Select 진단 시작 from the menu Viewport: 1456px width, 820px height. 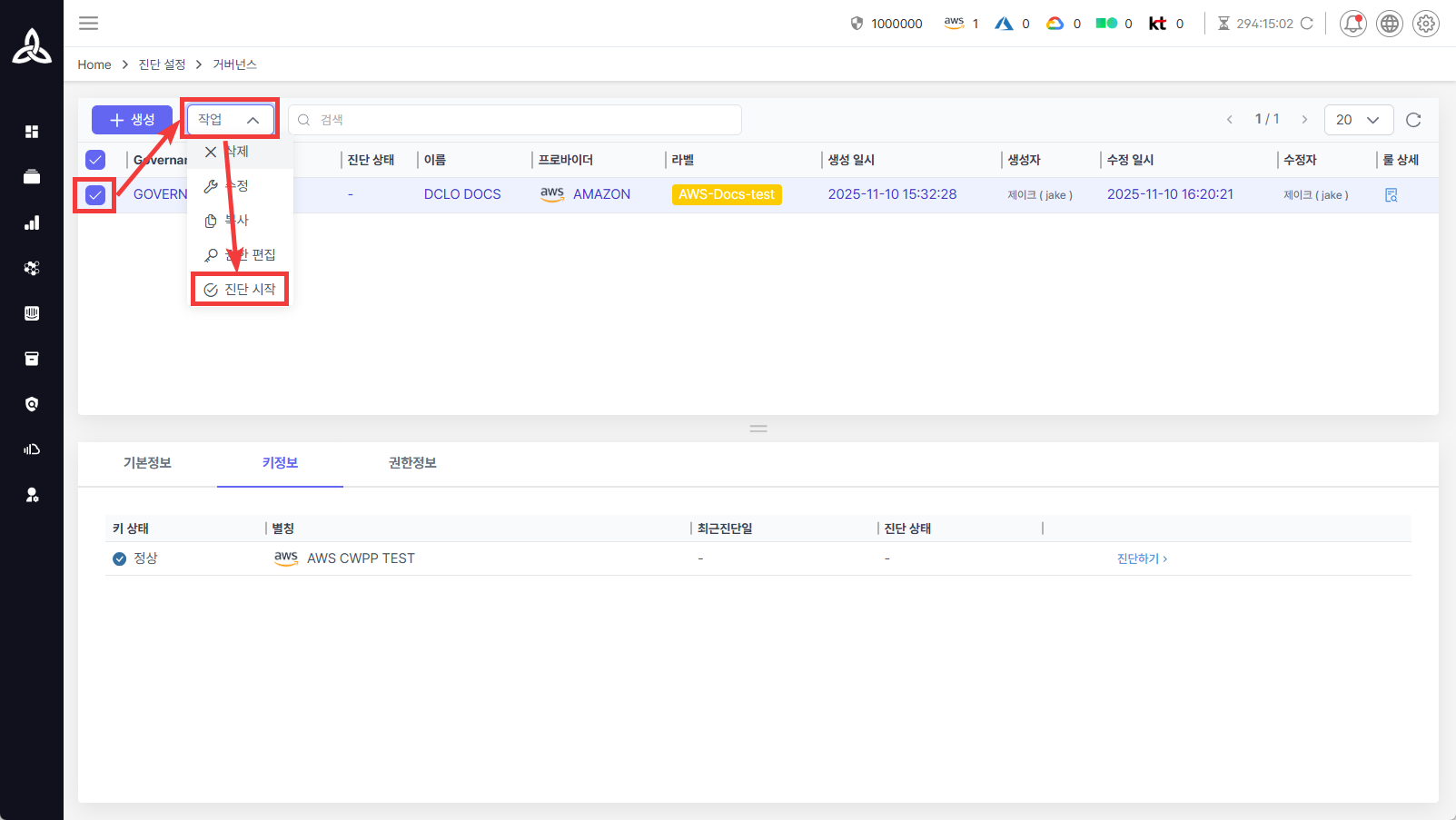click(x=240, y=290)
